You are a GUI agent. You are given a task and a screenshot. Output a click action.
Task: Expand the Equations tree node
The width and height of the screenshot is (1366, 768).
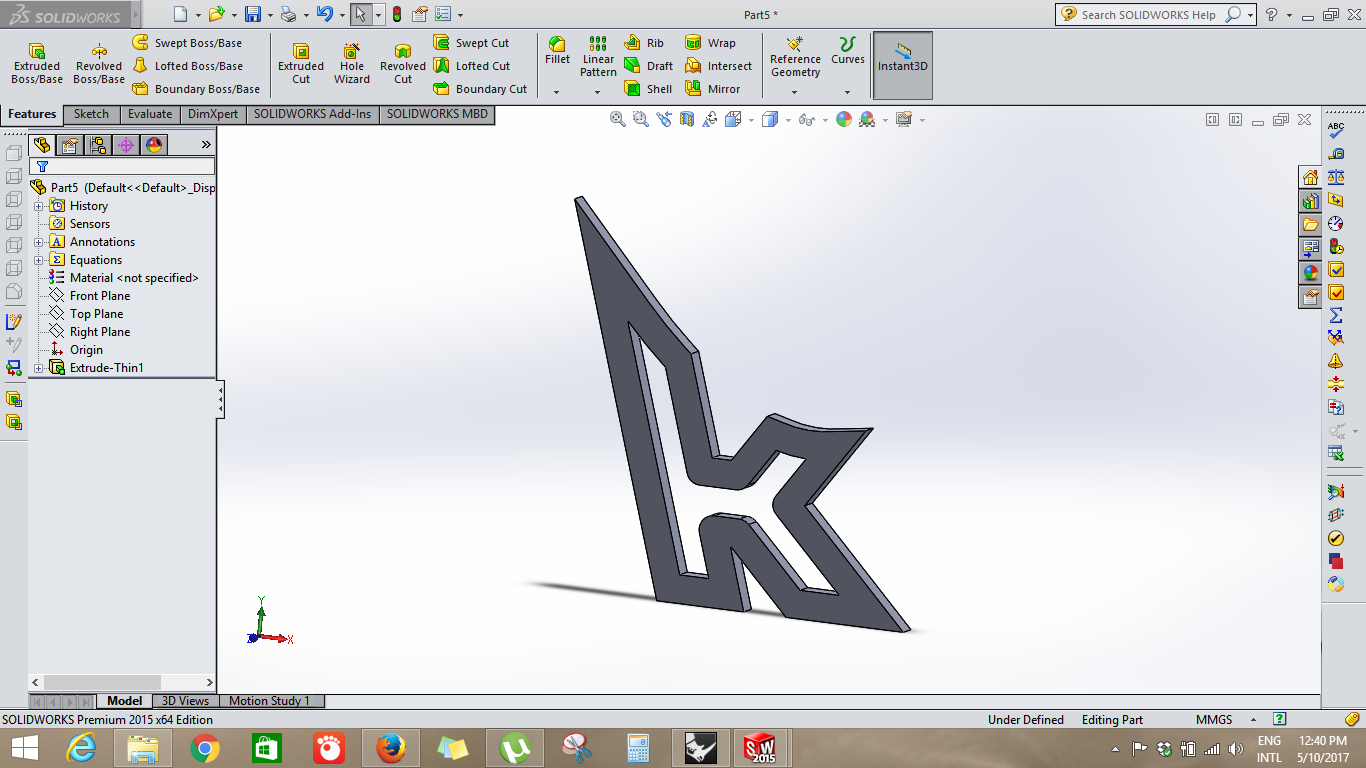39,260
